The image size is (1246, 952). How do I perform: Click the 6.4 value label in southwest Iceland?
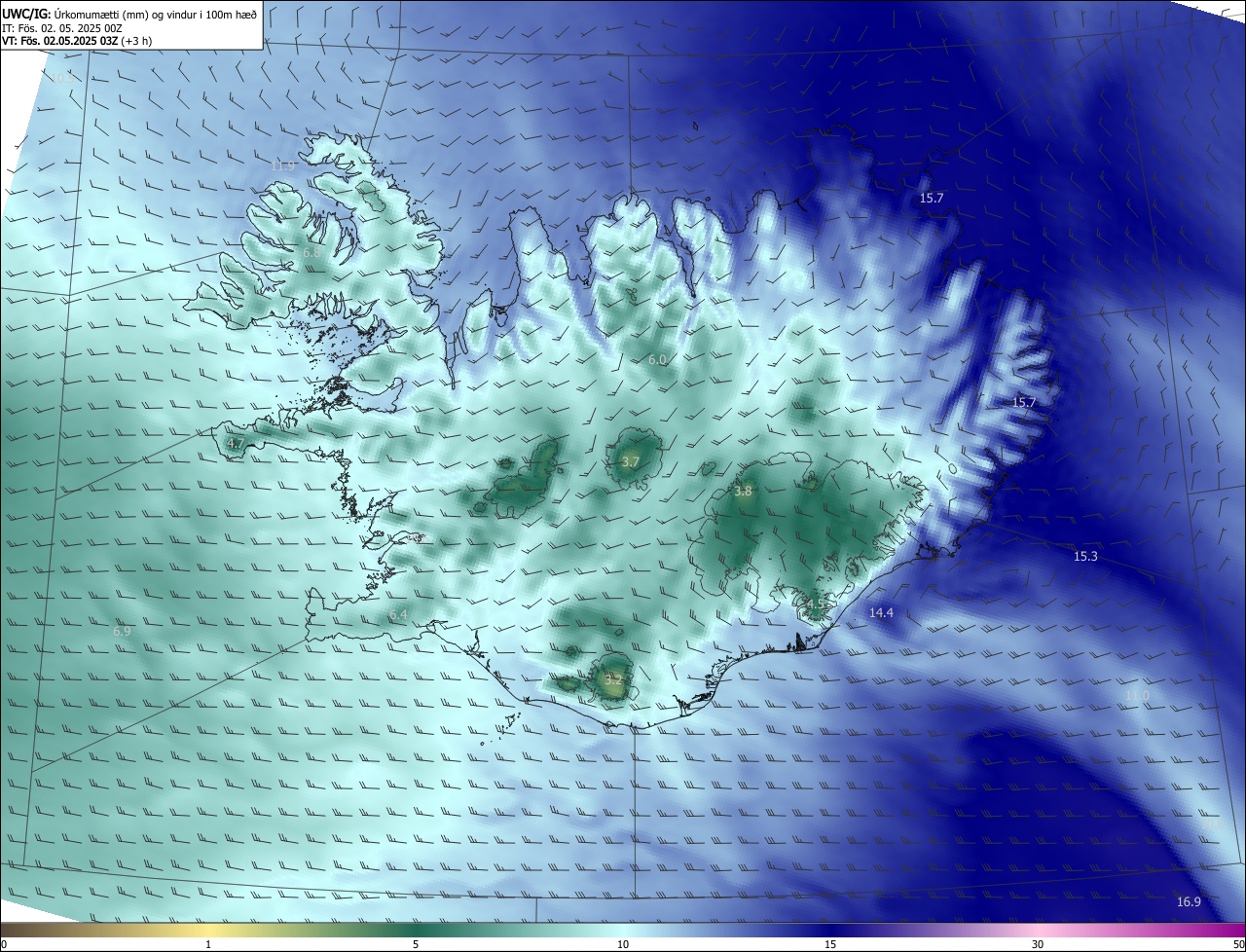(x=398, y=615)
